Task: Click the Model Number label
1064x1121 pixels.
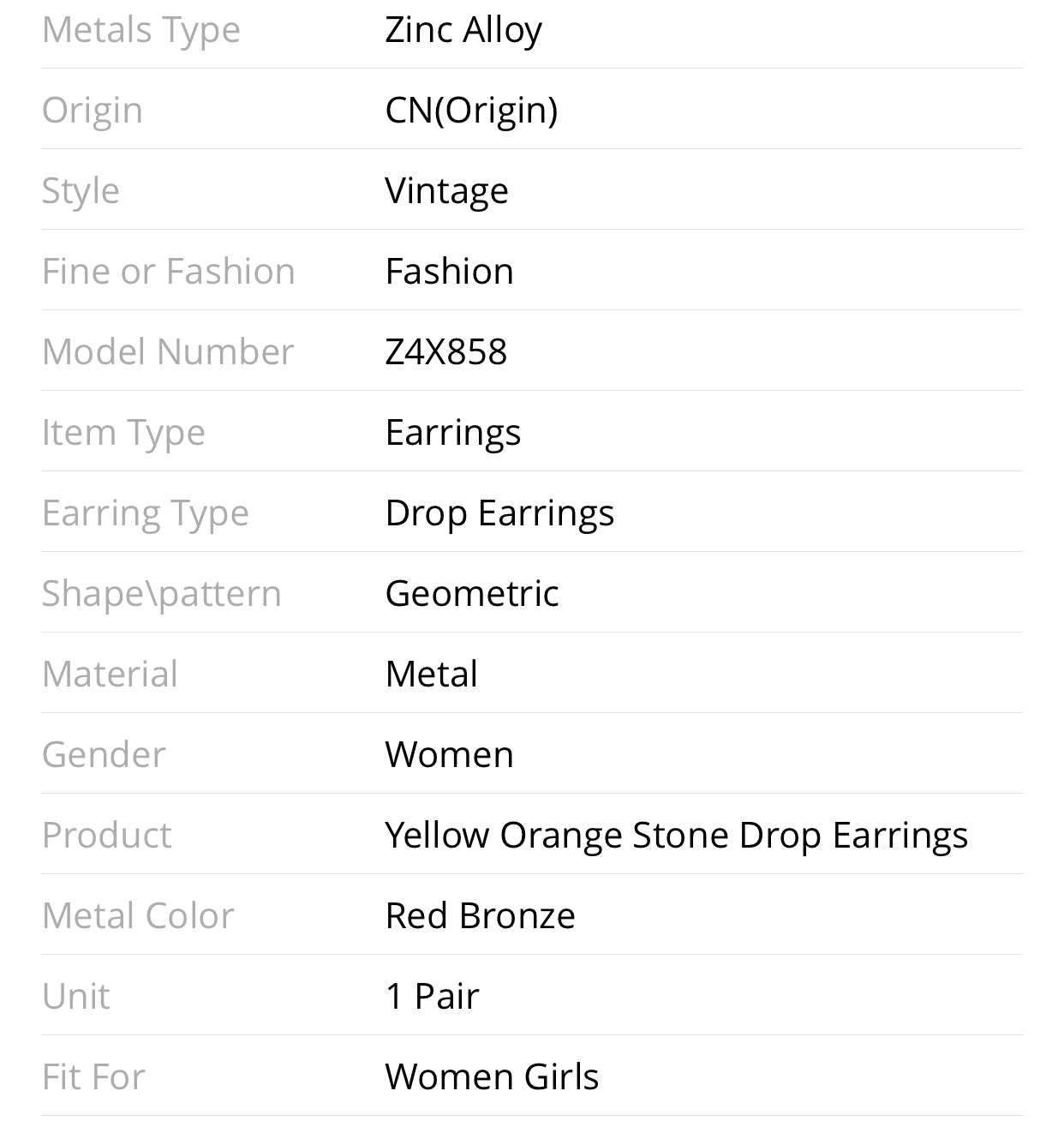Action: [168, 352]
